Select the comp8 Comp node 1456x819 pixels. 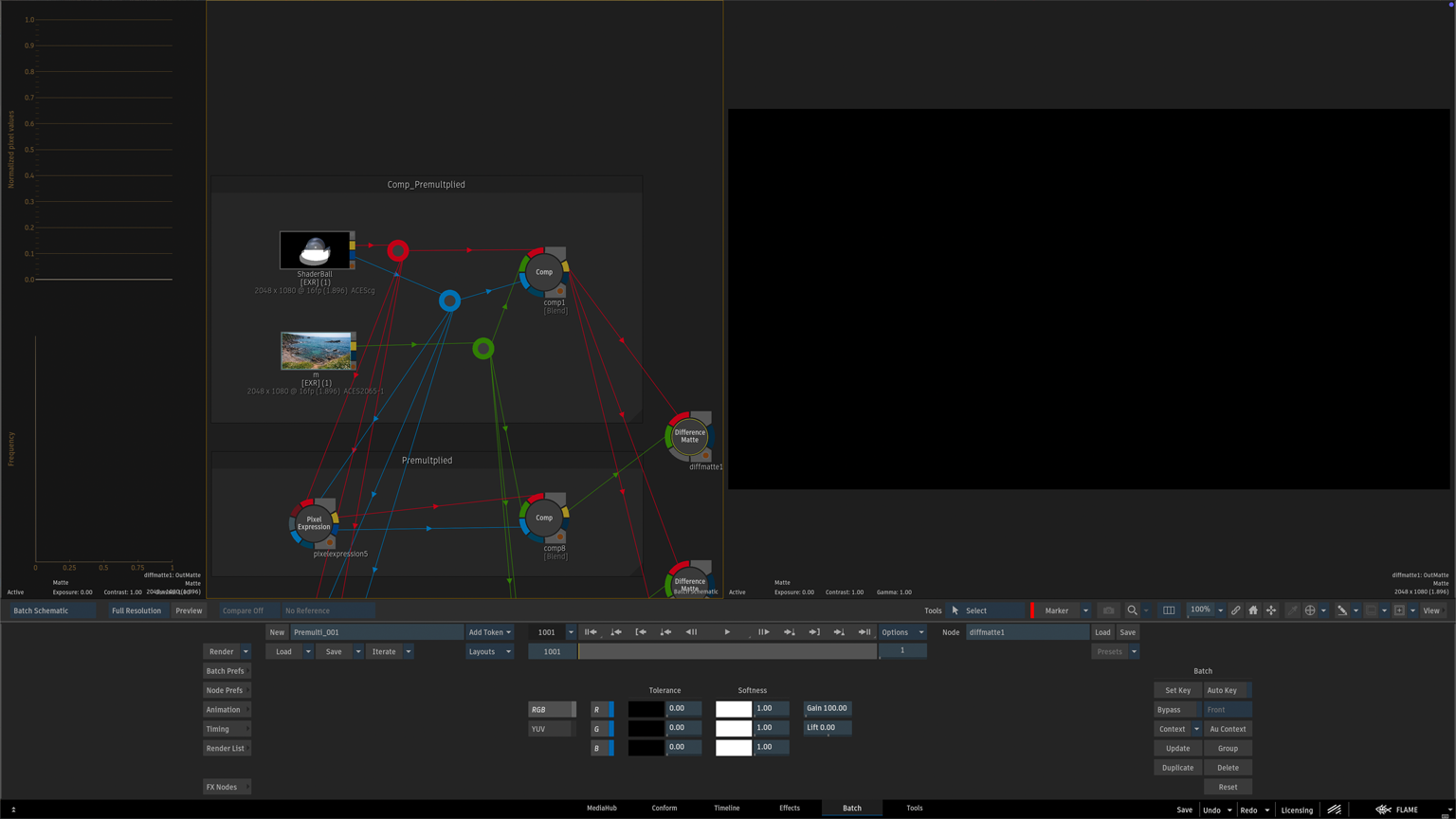[544, 518]
